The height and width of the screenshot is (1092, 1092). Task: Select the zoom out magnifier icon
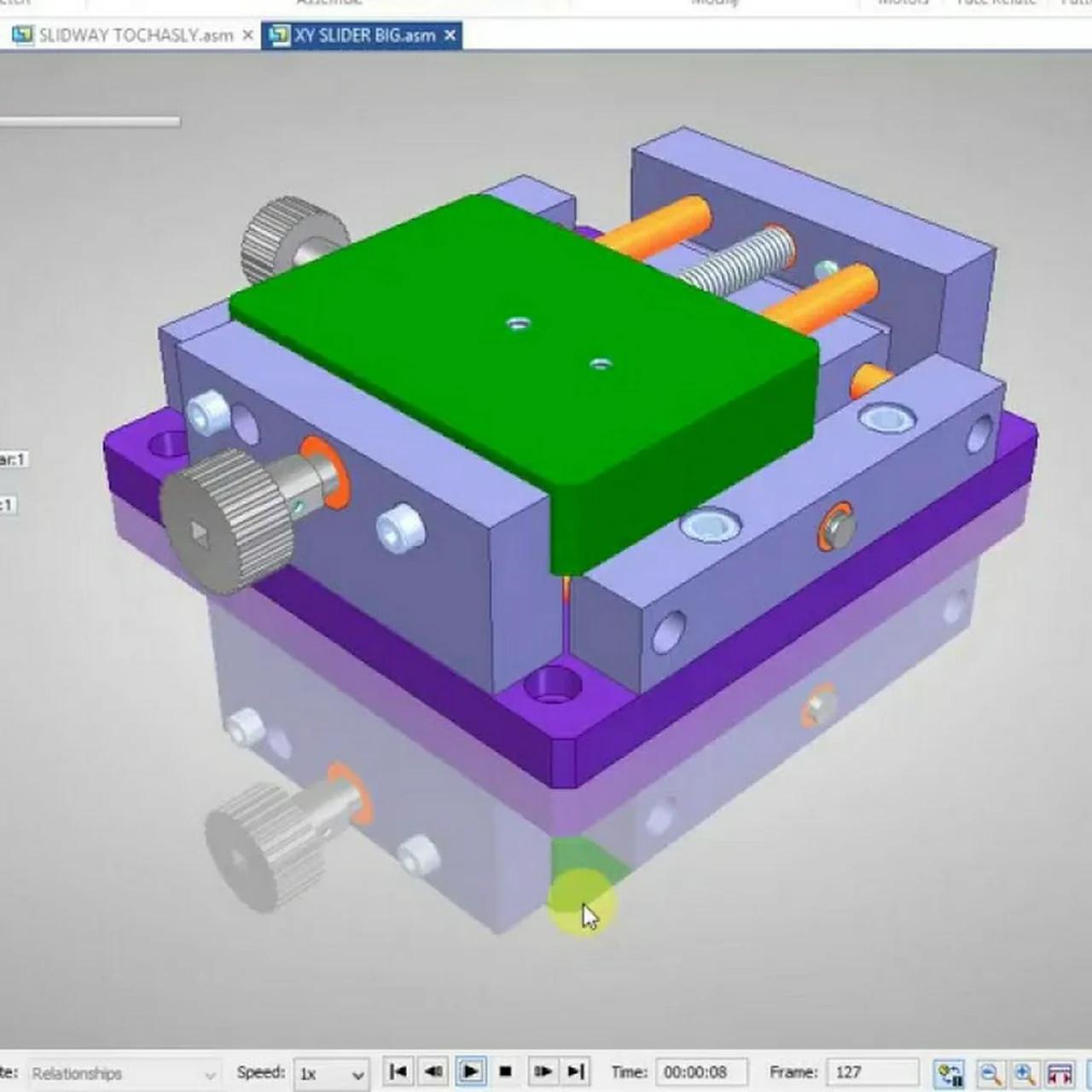pos(992,1072)
